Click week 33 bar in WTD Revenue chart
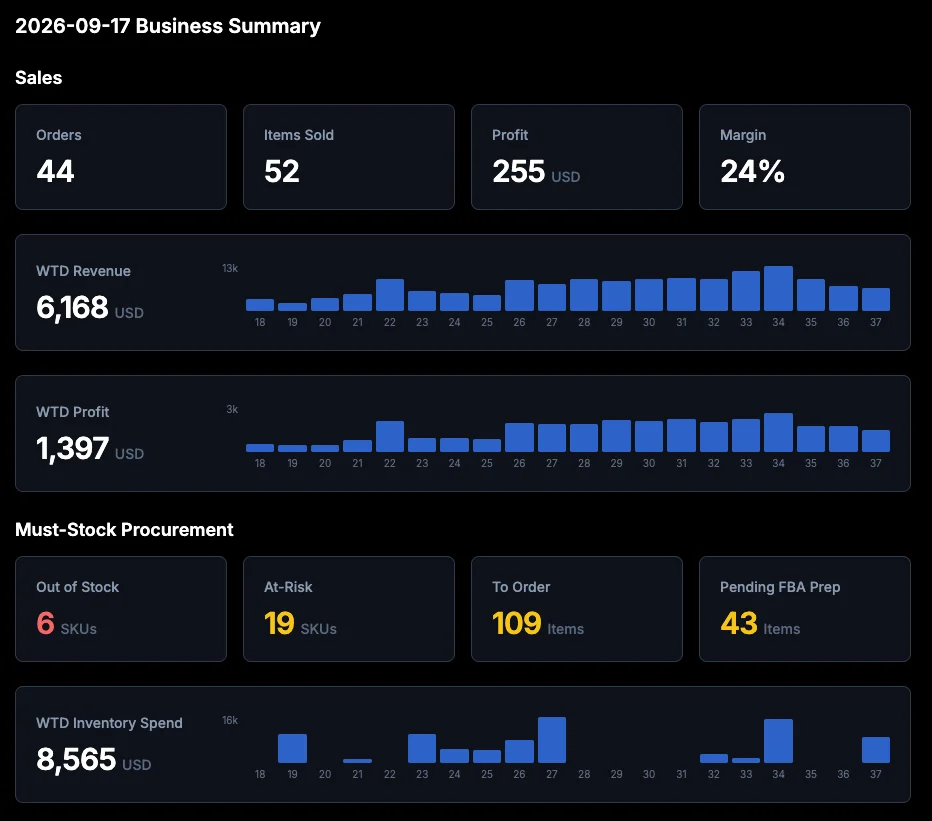Image resolution: width=932 pixels, height=821 pixels. point(746,291)
